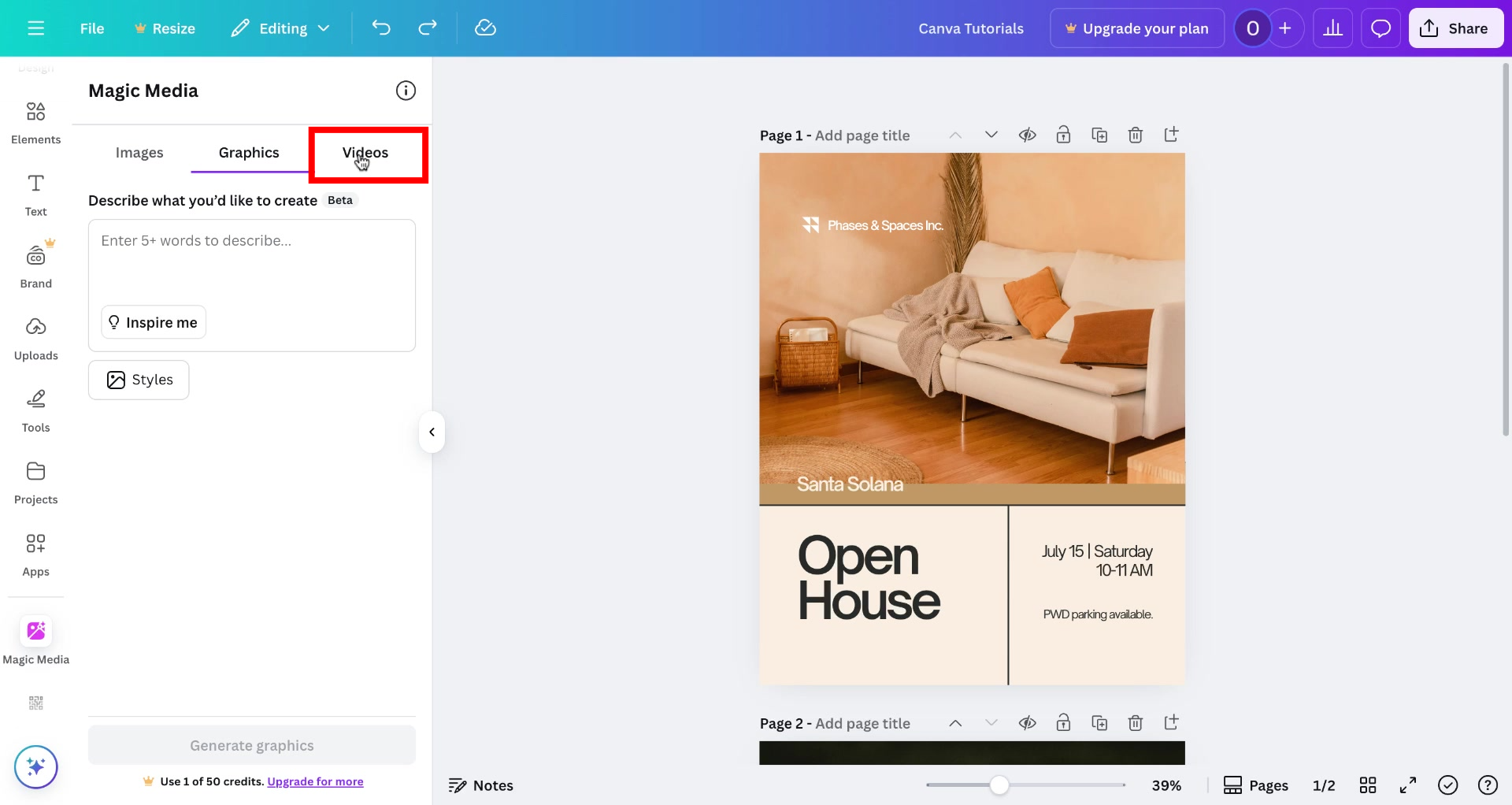Collapse the Magic Media side panel
The height and width of the screenshot is (805, 1512).
pyautogui.click(x=432, y=432)
